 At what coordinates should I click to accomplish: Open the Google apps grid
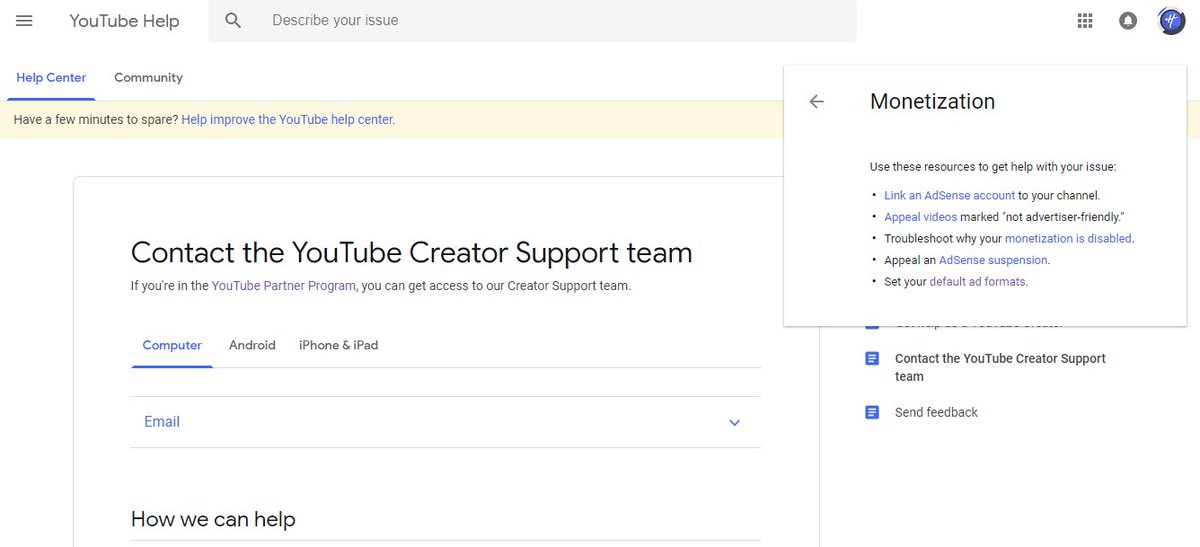[1085, 20]
